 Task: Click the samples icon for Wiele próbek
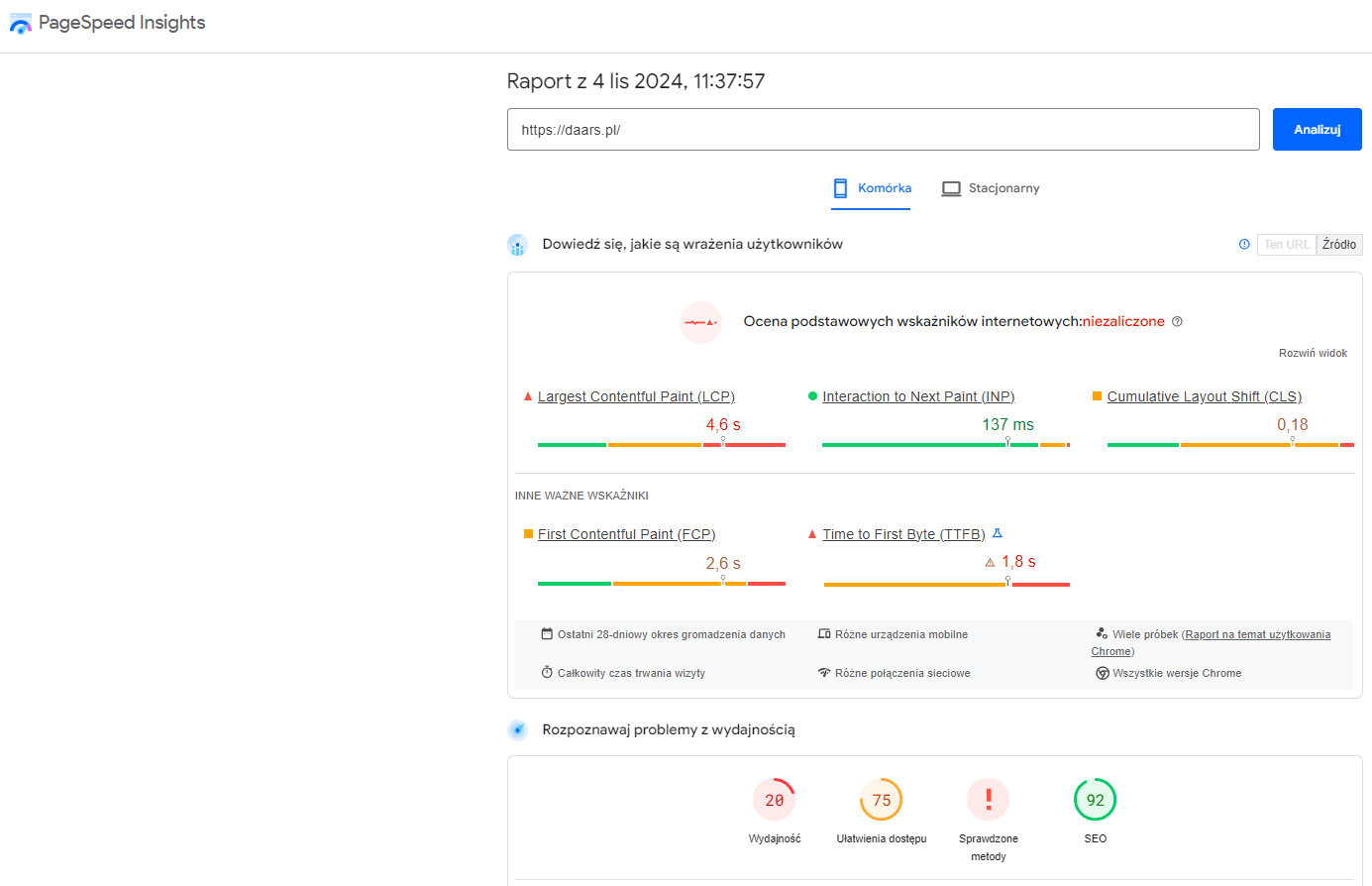tap(1102, 633)
